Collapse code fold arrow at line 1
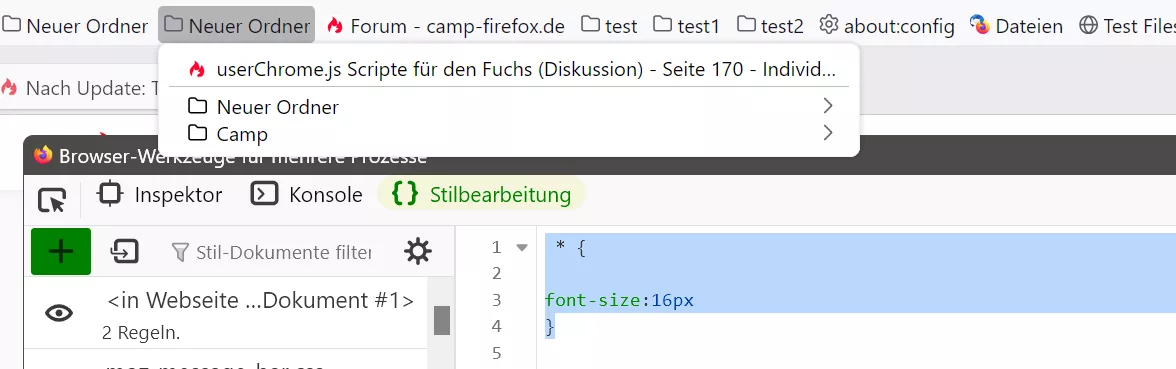Image resolution: width=1176 pixels, height=369 pixels. tap(522, 248)
